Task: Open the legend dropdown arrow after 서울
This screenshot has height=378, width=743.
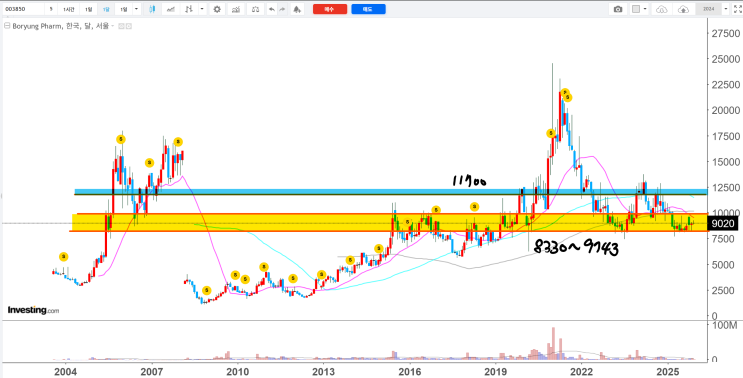Action: point(112,26)
